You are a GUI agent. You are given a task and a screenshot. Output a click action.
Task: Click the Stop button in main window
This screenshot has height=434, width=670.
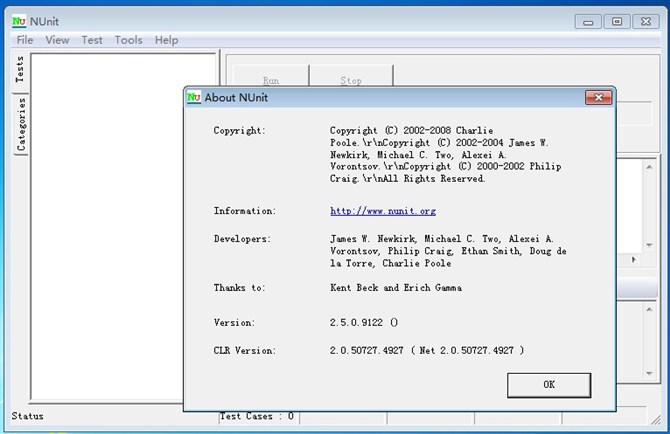pos(351,76)
